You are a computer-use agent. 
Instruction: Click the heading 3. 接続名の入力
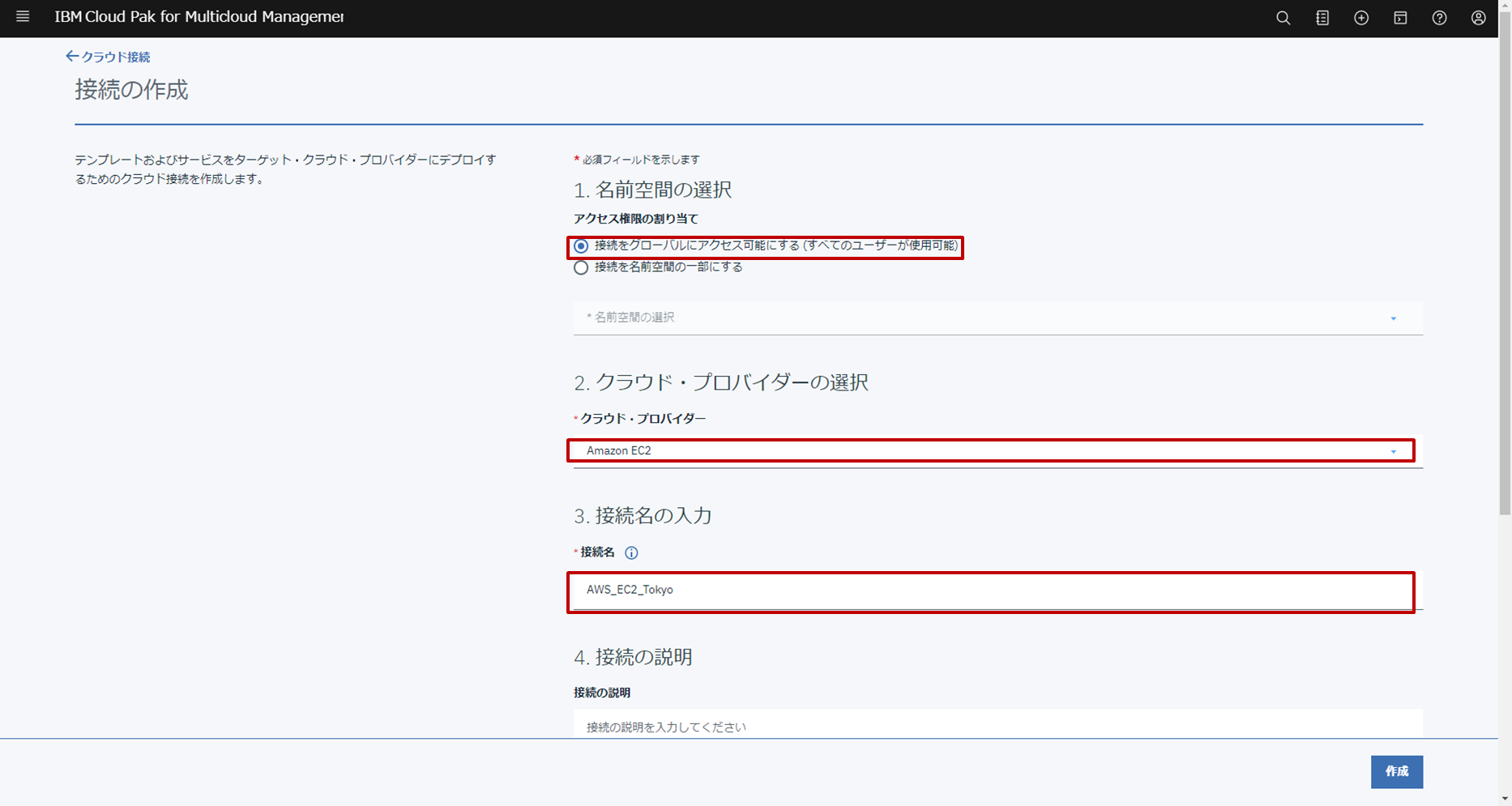click(x=643, y=516)
